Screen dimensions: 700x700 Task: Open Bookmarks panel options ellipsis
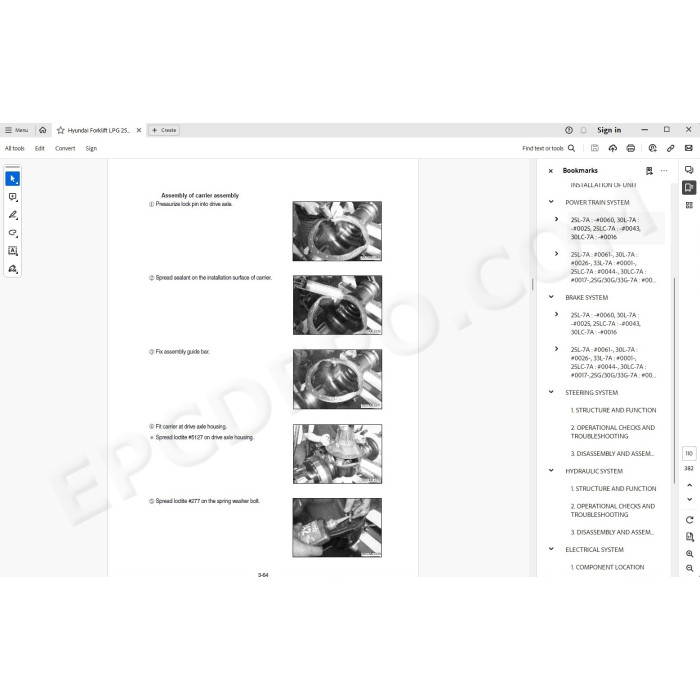point(664,171)
